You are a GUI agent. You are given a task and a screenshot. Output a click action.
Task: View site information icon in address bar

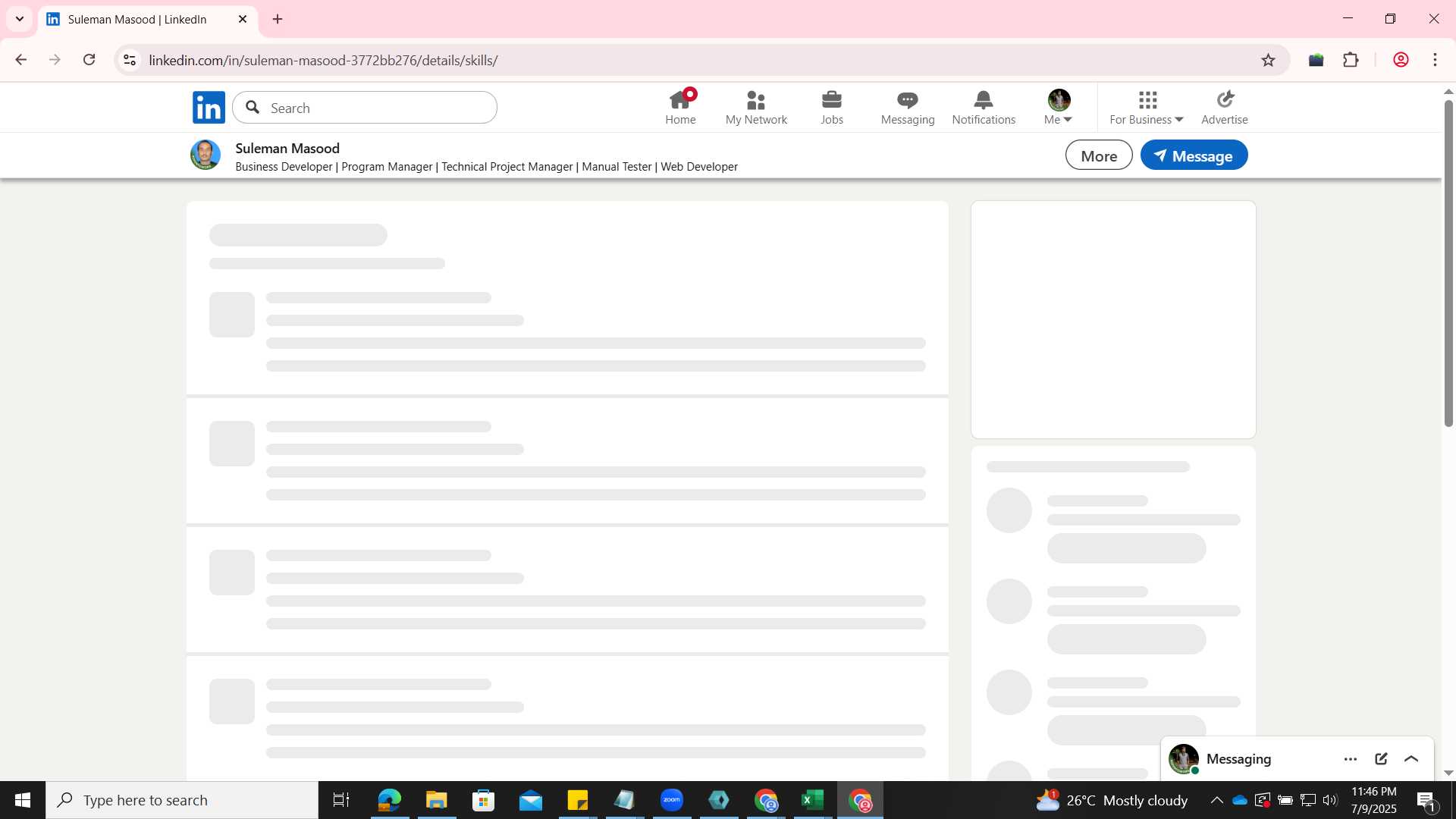(x=130, y=60)
